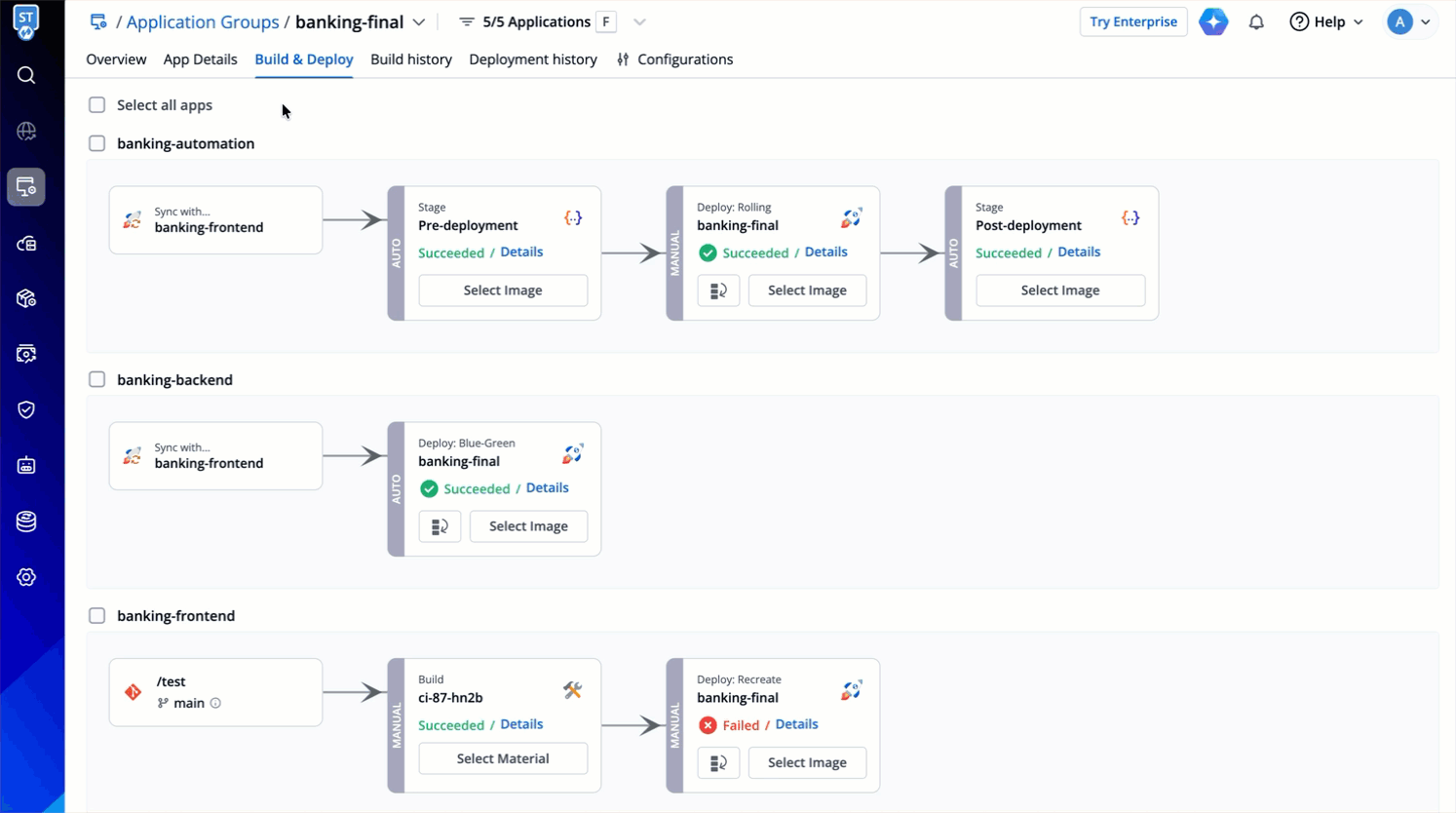Expand the Help menu
1456x813 pixels.
(1326, 21)
